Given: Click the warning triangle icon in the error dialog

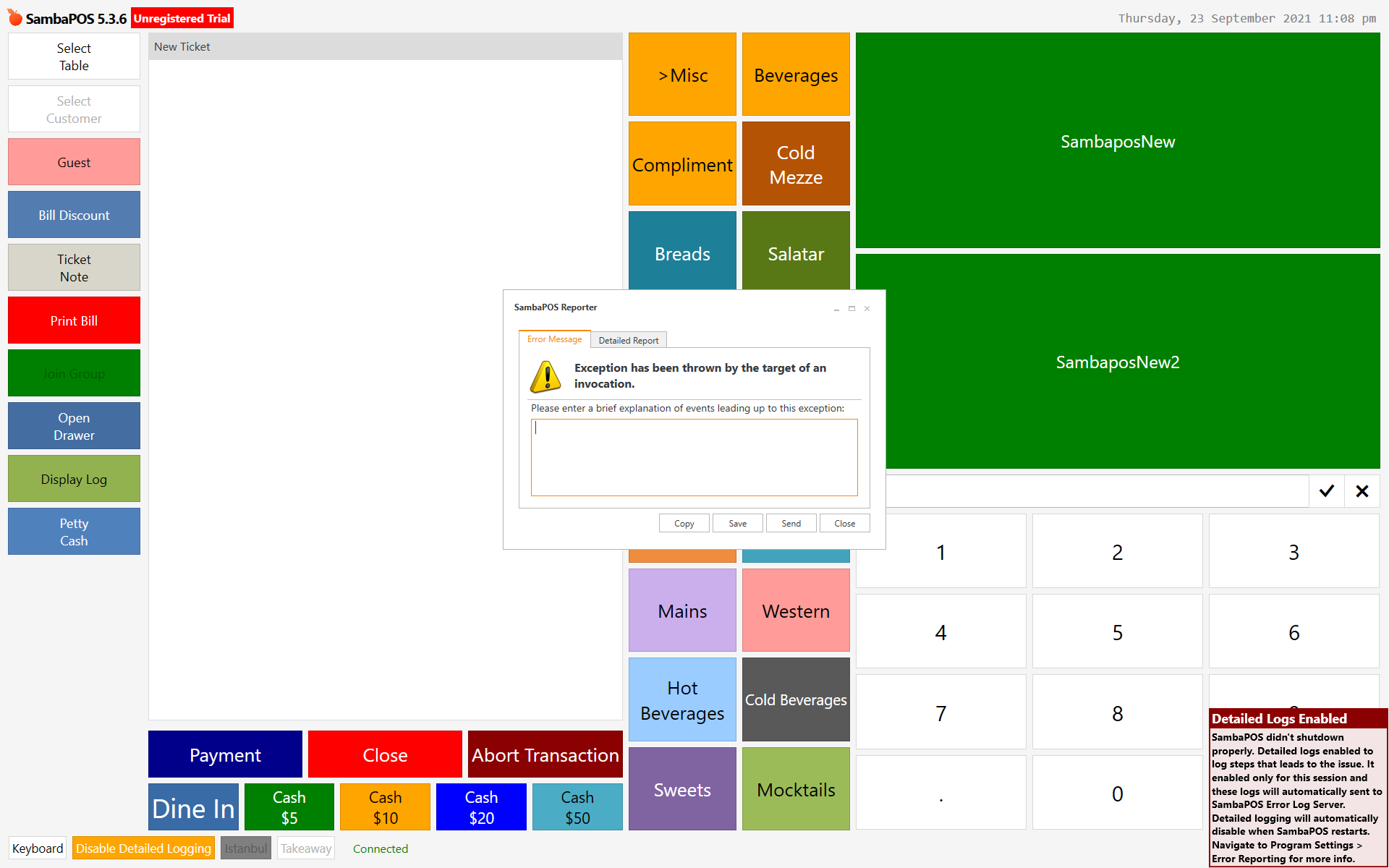Looking at the screenshot, I should [546, 377].
